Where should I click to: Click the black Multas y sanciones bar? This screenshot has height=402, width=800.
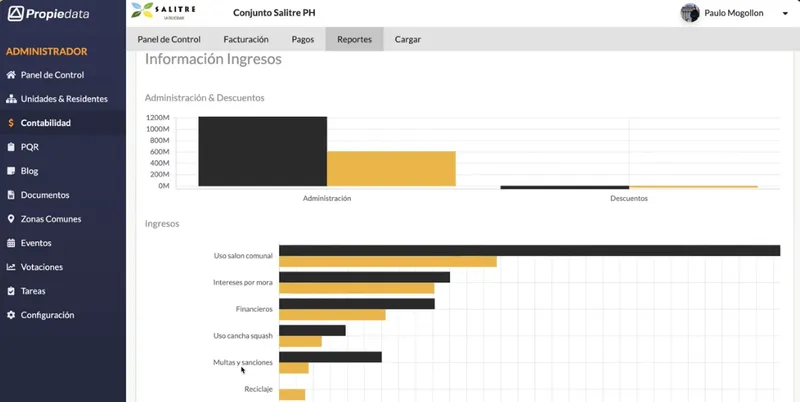(330, 357)
